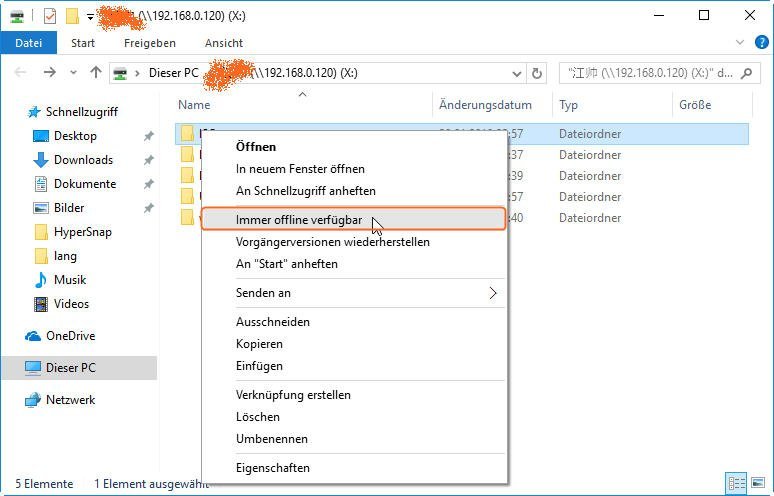Screen dimensions: 774x496
Task: Choose 'Immer offline verfügbar' from context menu
Action: [299, 220]
